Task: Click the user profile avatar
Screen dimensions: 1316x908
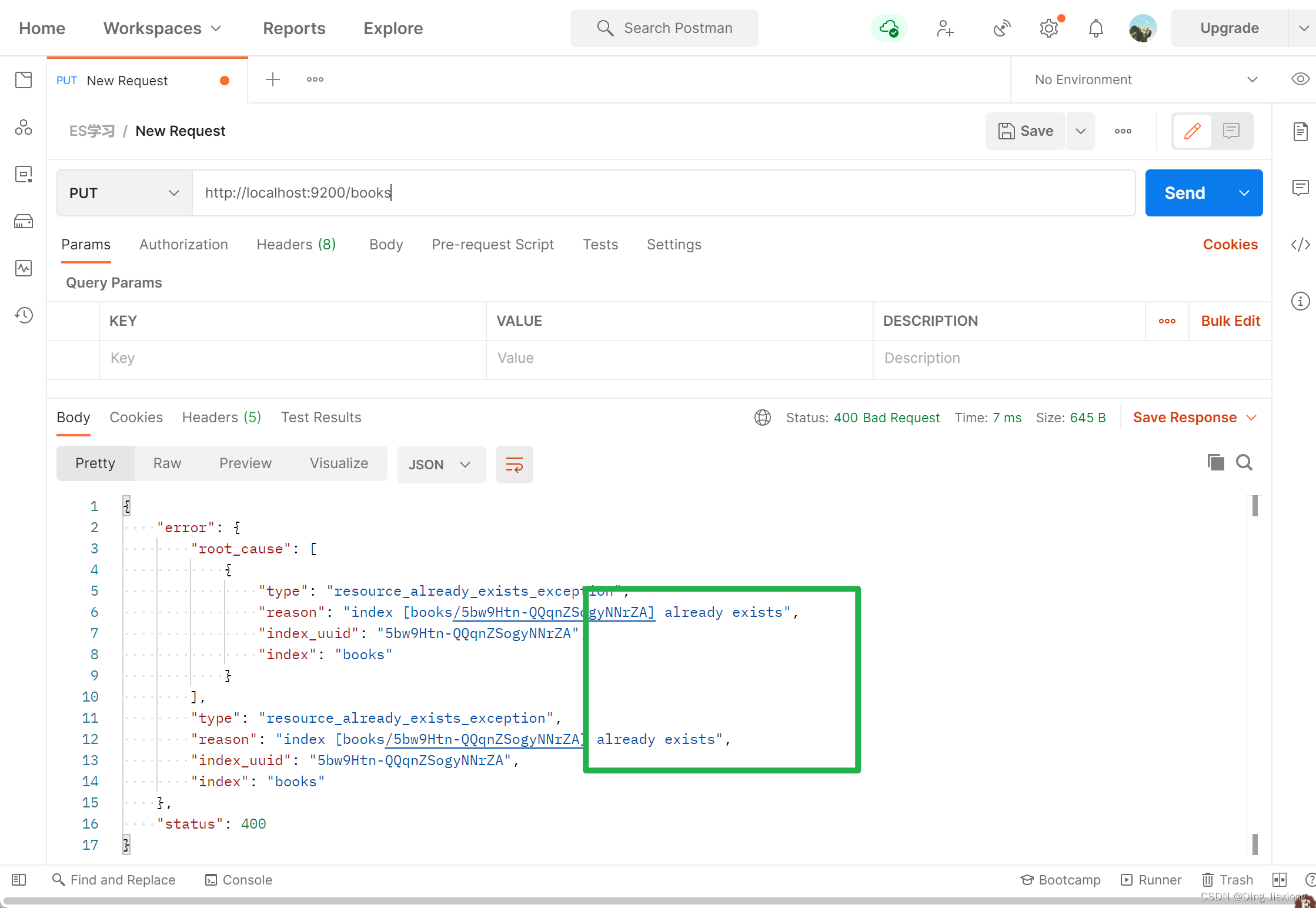Action: [1143, 28]
